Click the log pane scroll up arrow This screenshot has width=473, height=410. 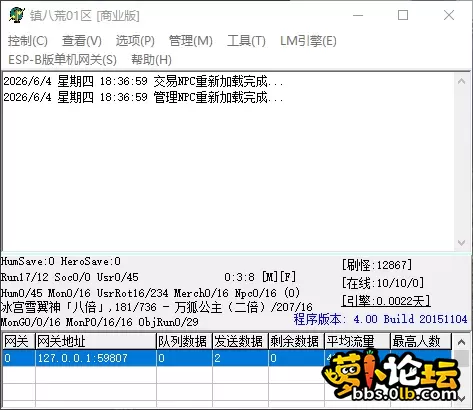(x=461, y=81)
